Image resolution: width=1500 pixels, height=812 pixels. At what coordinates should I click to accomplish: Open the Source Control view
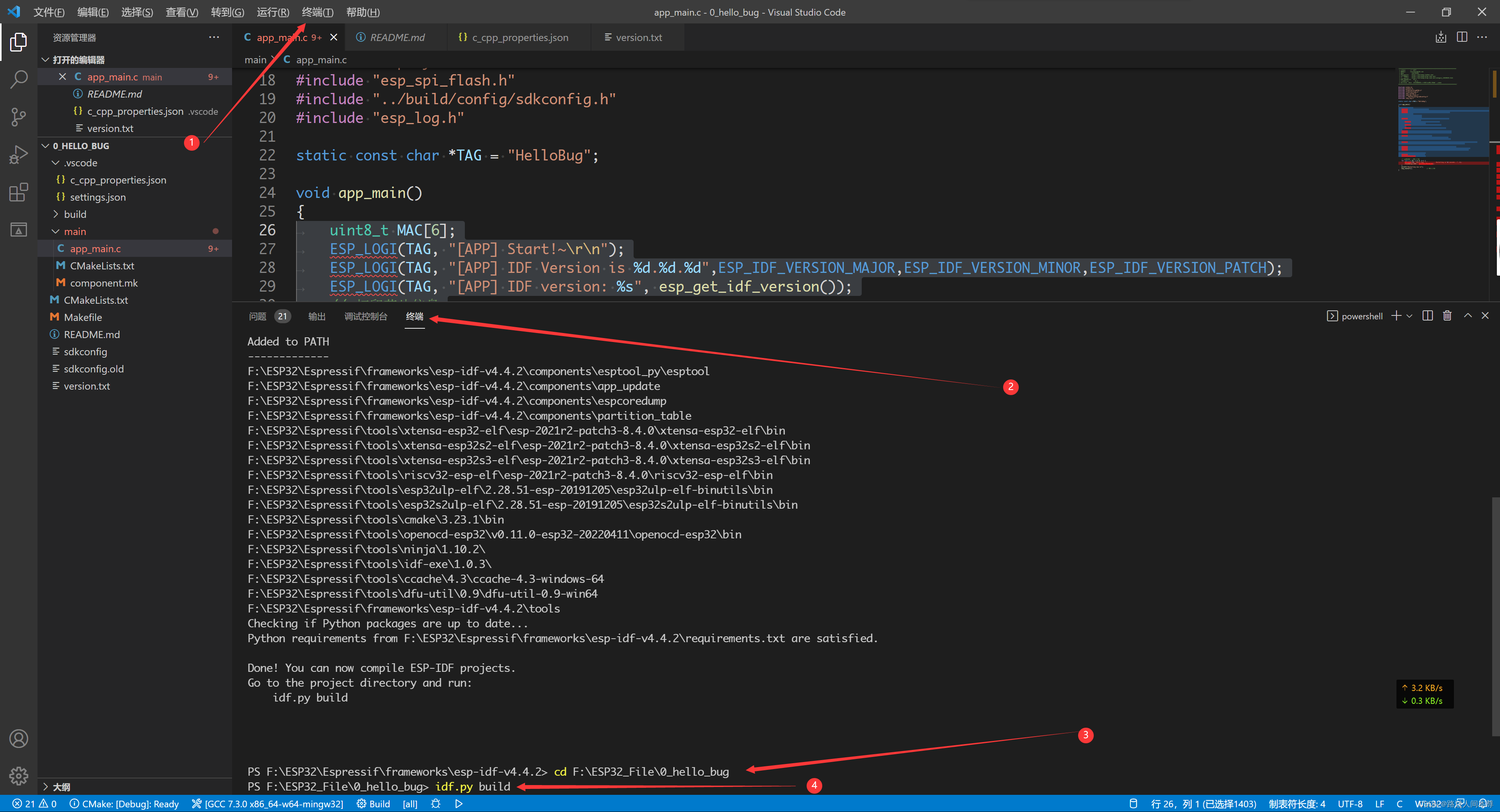pos(18,116)
